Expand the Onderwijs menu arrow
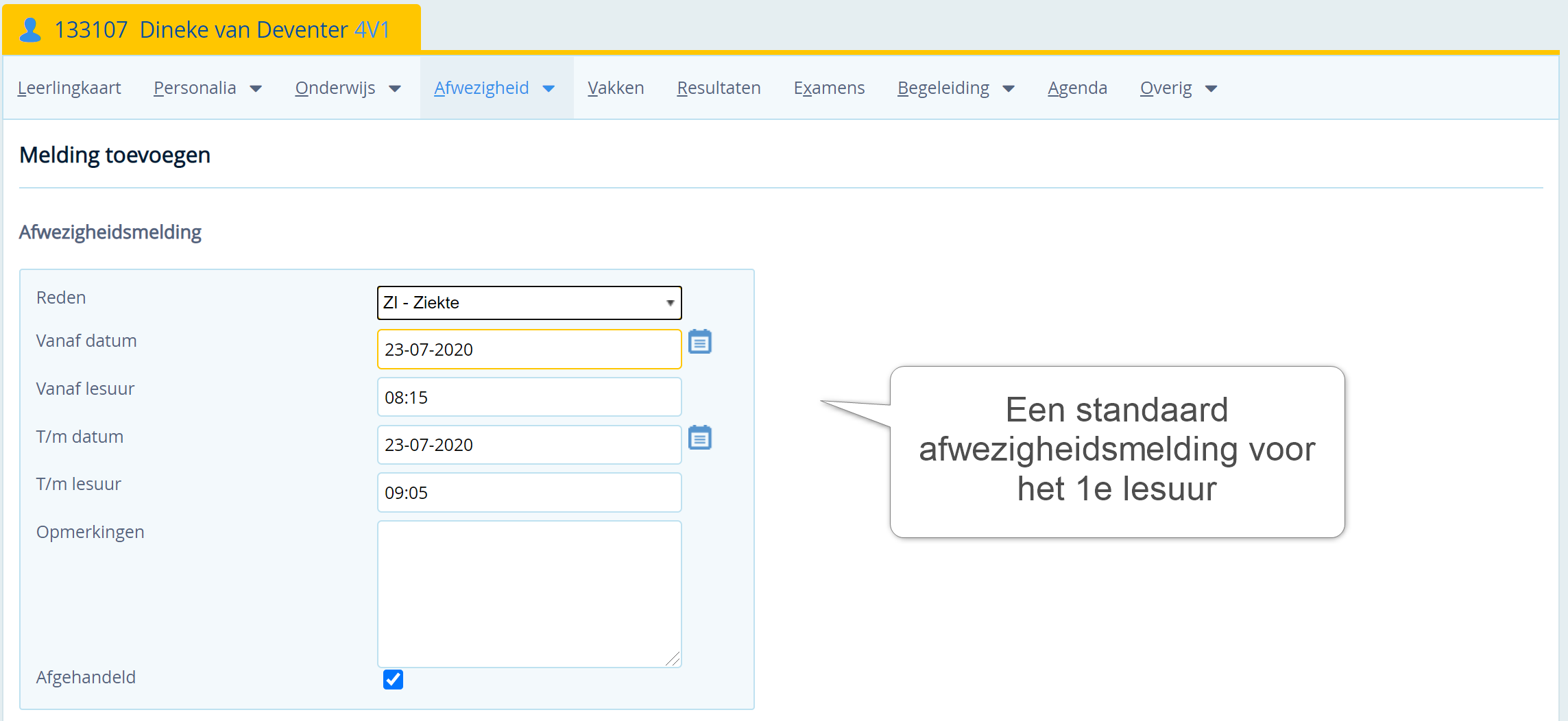The width and height of the screenshot is (1568, 721). 395,88
